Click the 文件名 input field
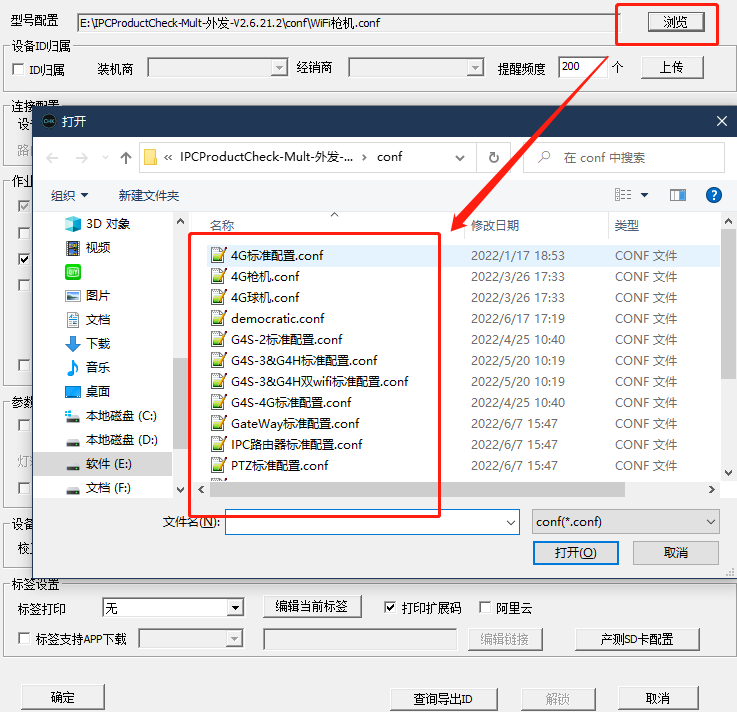 tap(372, 522)
